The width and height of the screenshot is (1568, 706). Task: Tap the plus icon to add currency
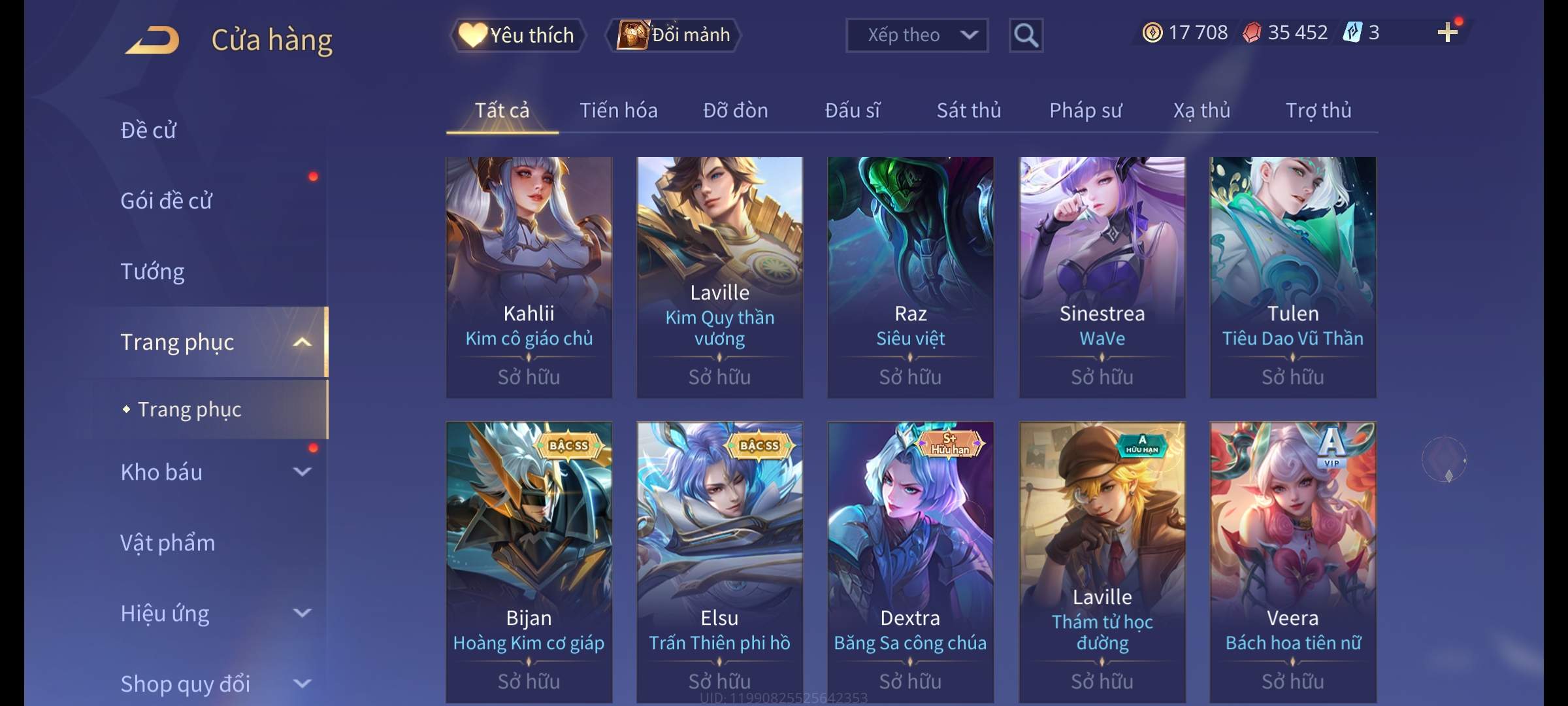coord(1447,33)
